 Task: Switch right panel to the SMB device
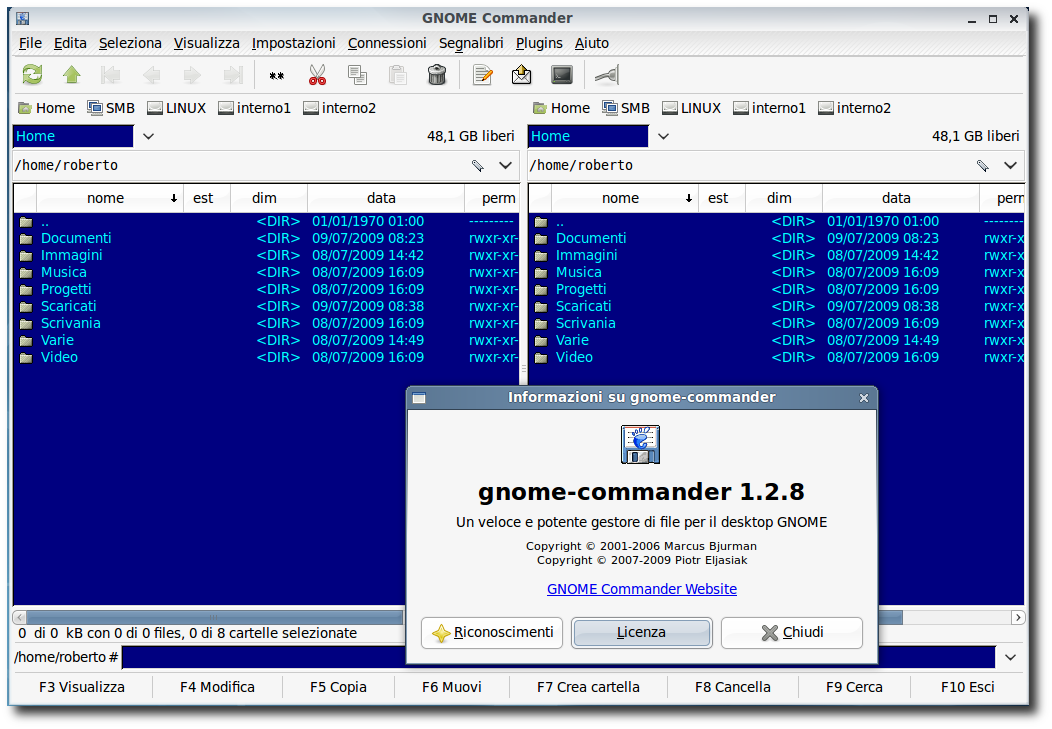pos(626,108)
